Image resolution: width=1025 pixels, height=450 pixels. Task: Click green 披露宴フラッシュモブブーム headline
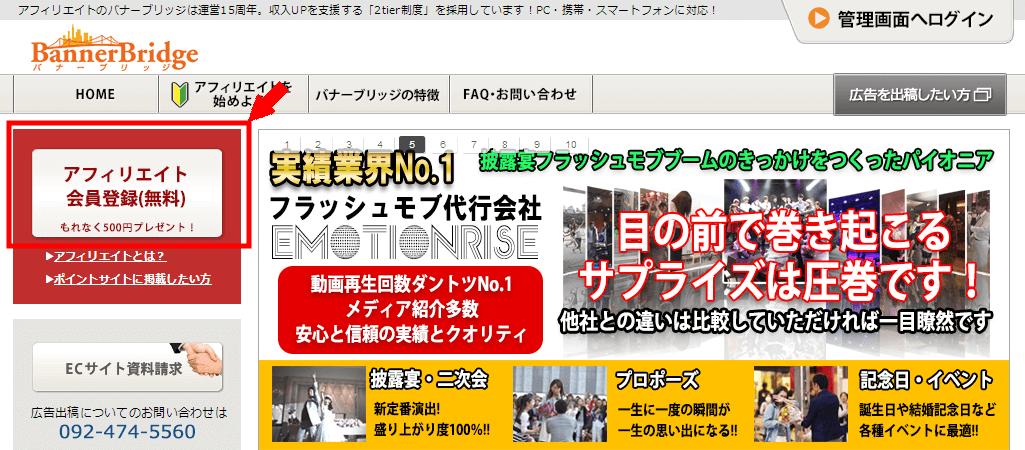[735, 160]
